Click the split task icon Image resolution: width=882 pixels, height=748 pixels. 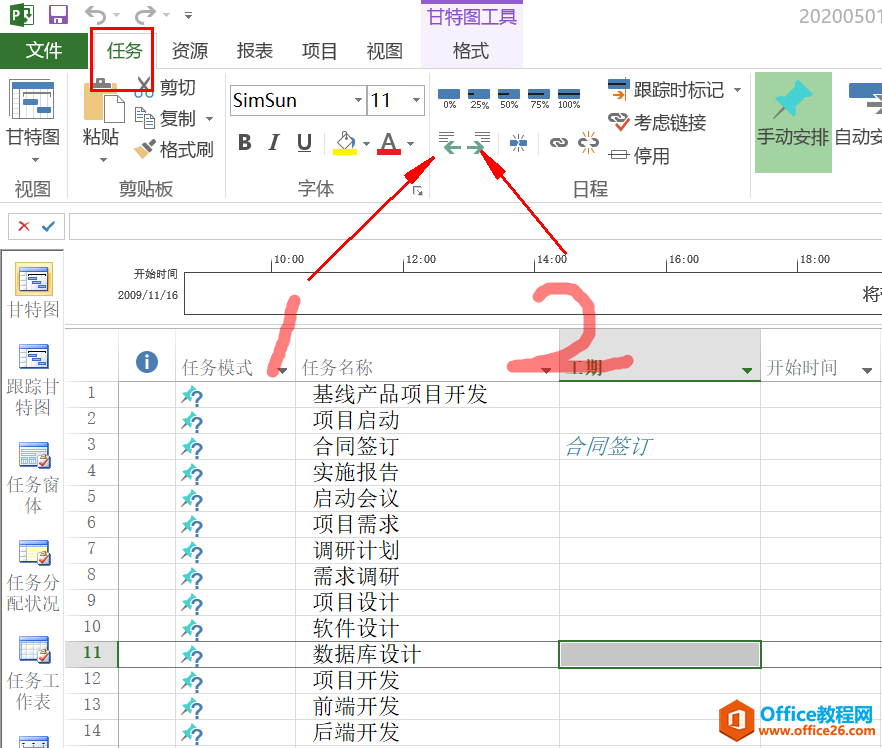click(x=518, y=143)
